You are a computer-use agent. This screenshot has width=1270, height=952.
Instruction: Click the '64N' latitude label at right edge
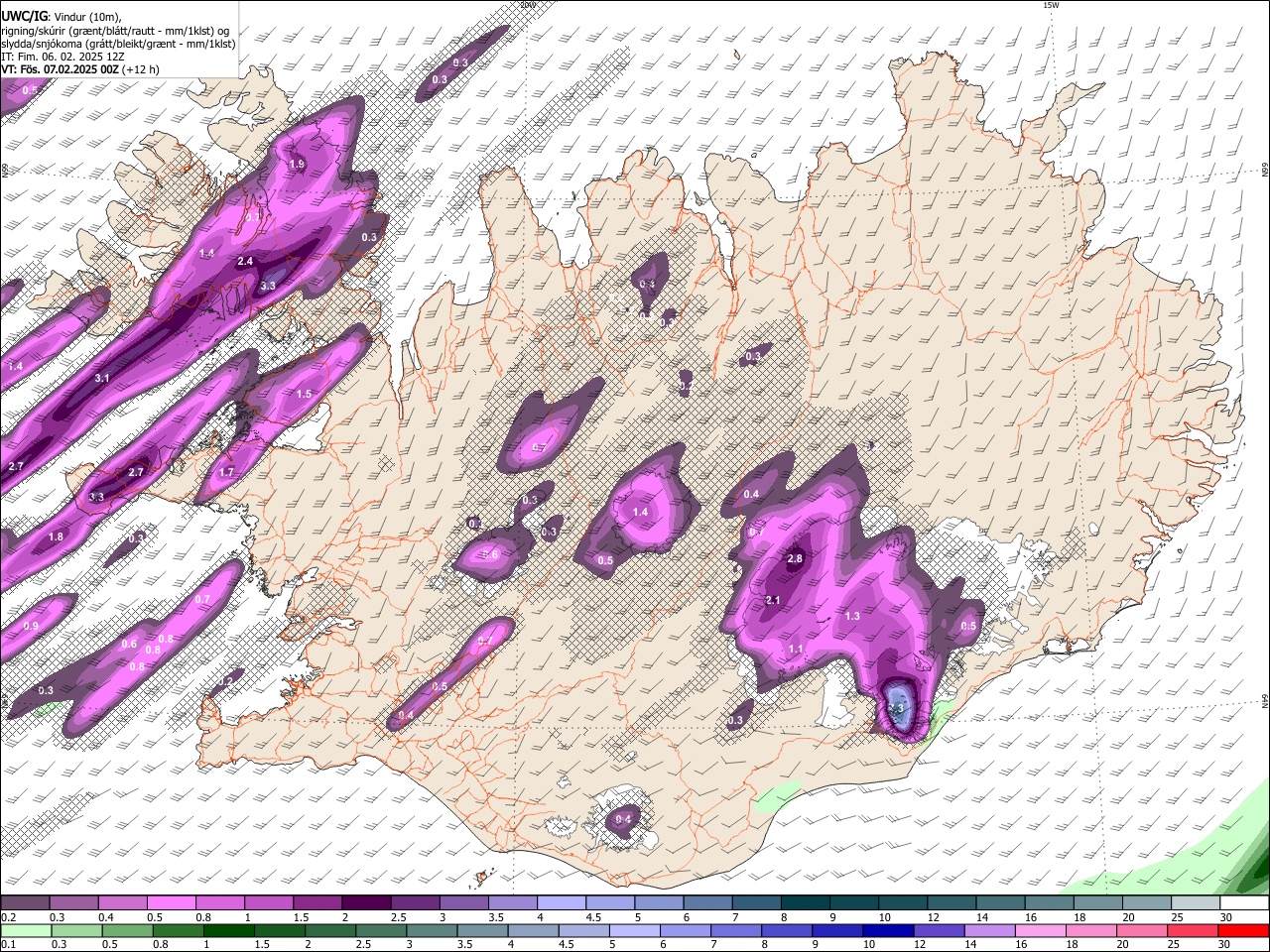click(1265, 701)
